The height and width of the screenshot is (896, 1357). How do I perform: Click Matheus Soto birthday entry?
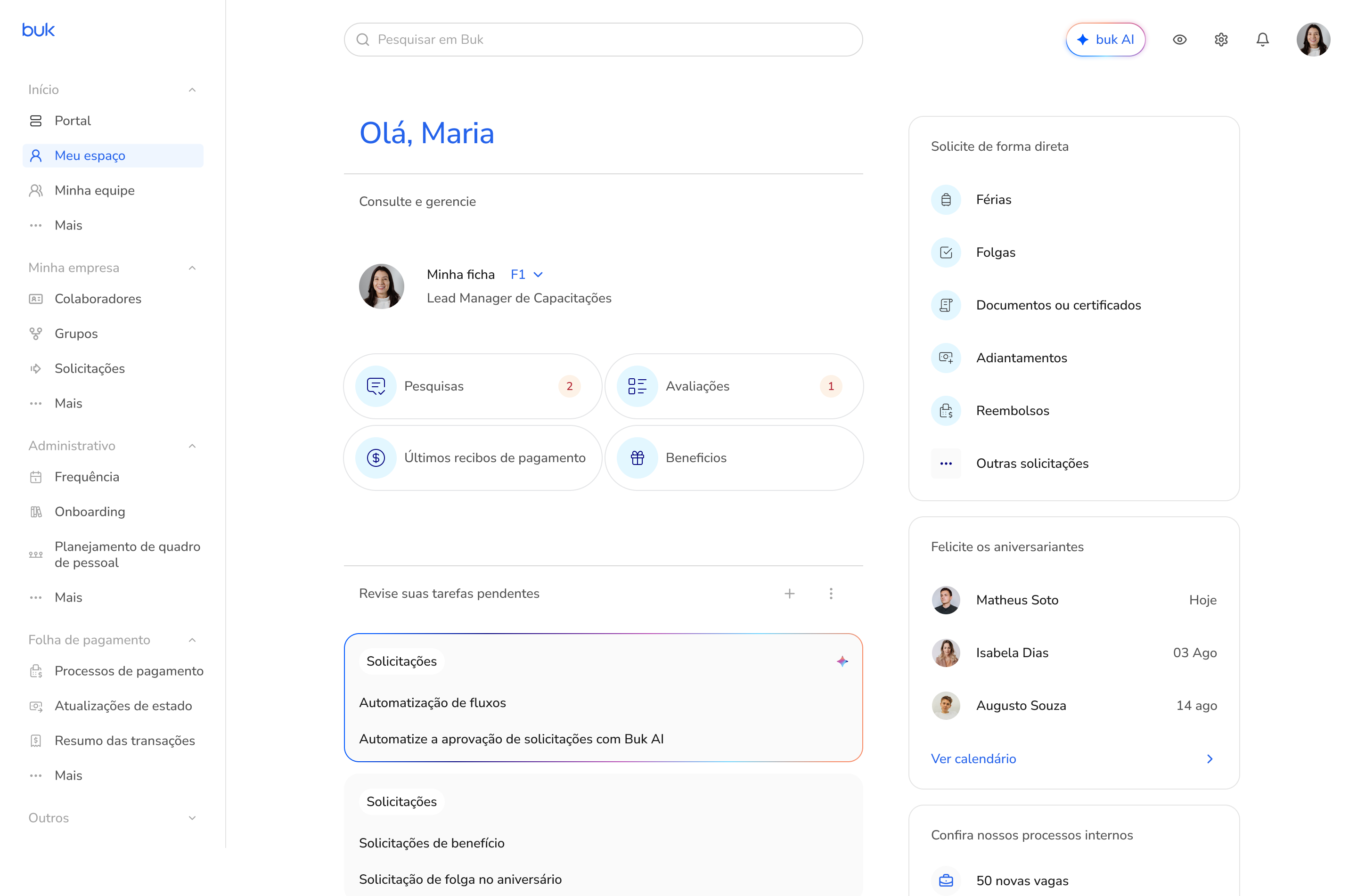click(x=1074, y=600)
